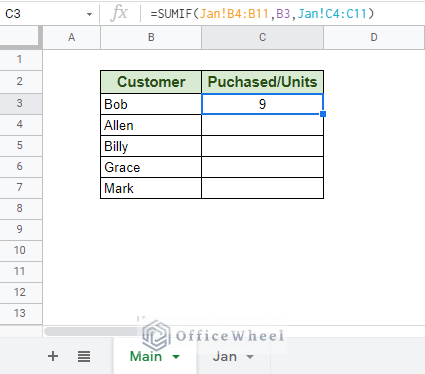Select the cell containing Billy

point(151,146)
